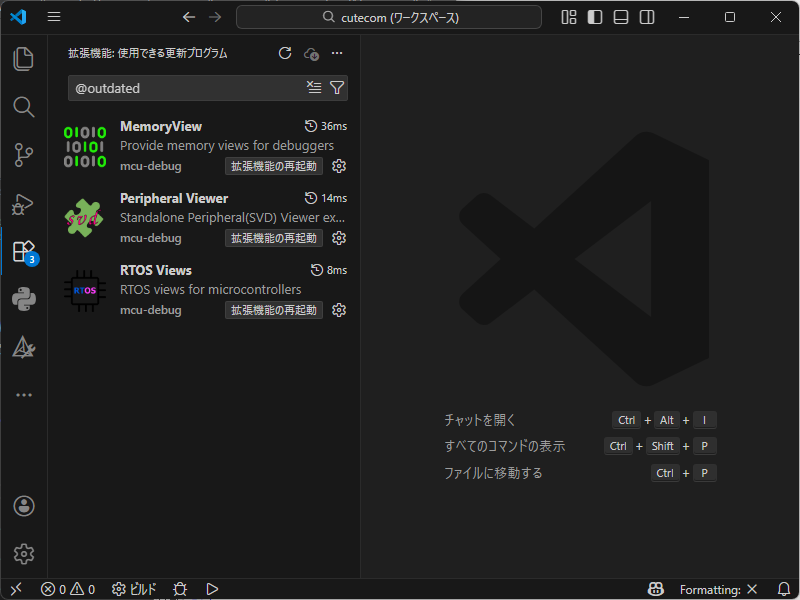Open the Source Control view
Screen dimensions: 800x600
click(23, 155)
